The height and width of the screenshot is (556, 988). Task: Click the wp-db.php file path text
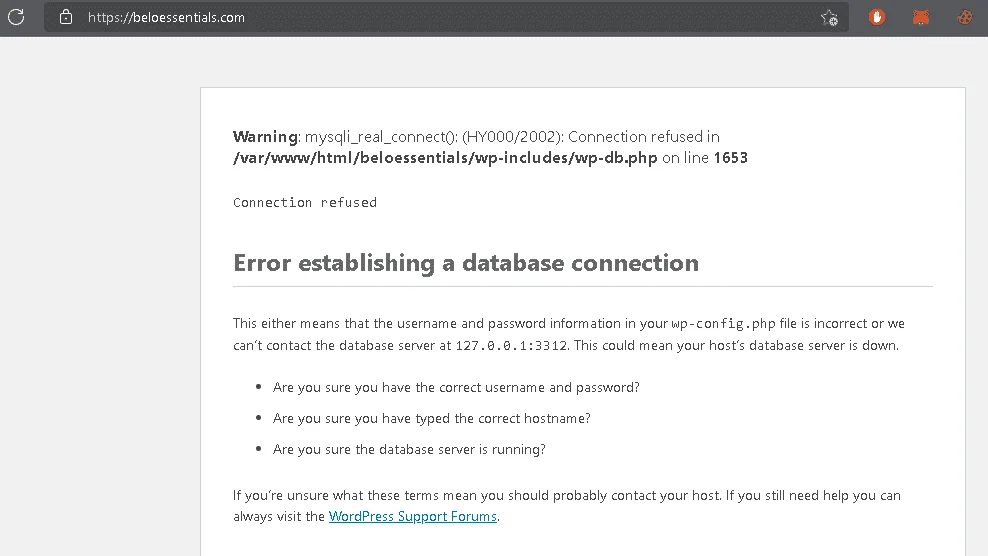445,158
